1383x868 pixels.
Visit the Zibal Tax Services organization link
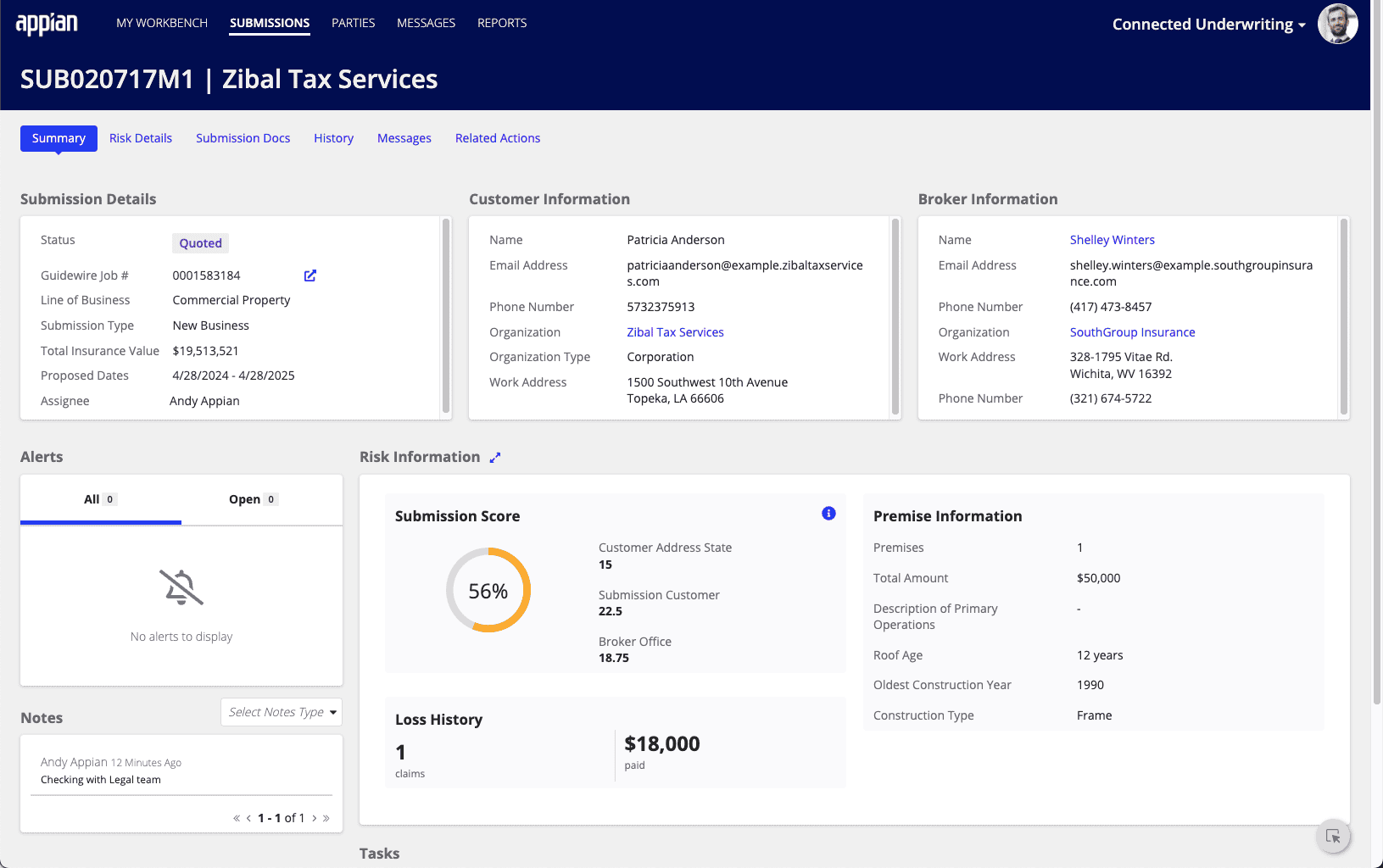pyautogui.click(x=675, y=332)
